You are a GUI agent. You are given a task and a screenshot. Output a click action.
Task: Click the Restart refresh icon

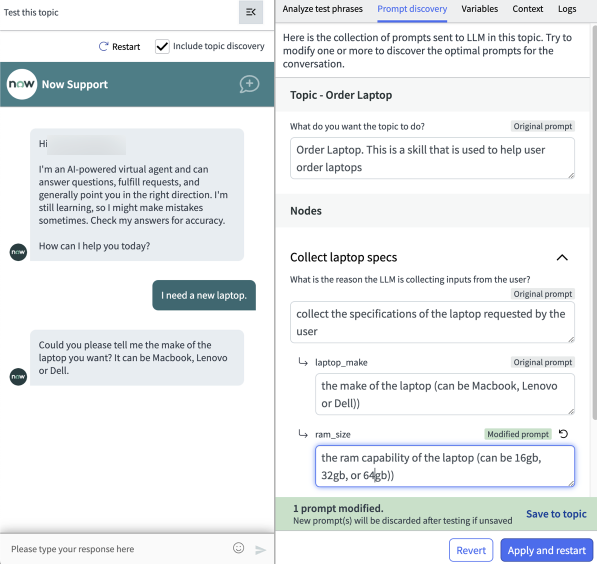click(x=104, y=46)
